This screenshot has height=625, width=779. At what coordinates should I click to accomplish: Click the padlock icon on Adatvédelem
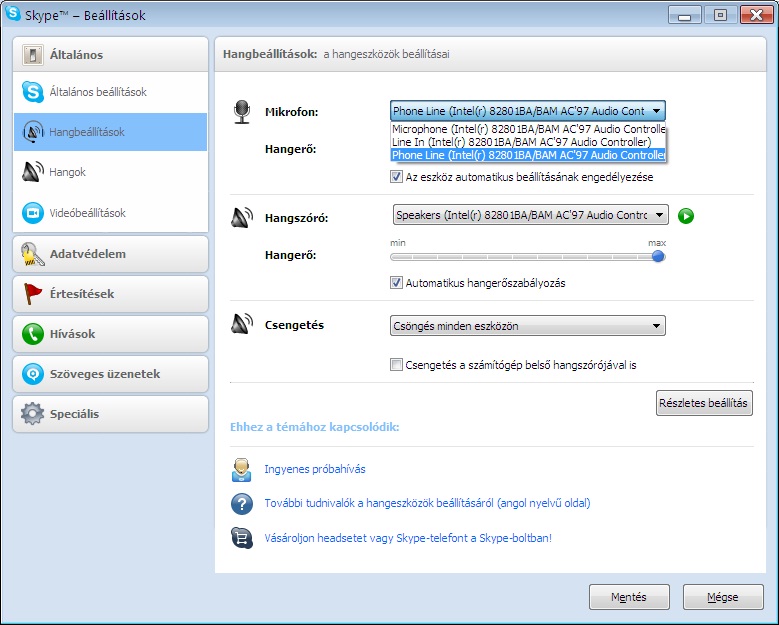(x=33, y=254)
